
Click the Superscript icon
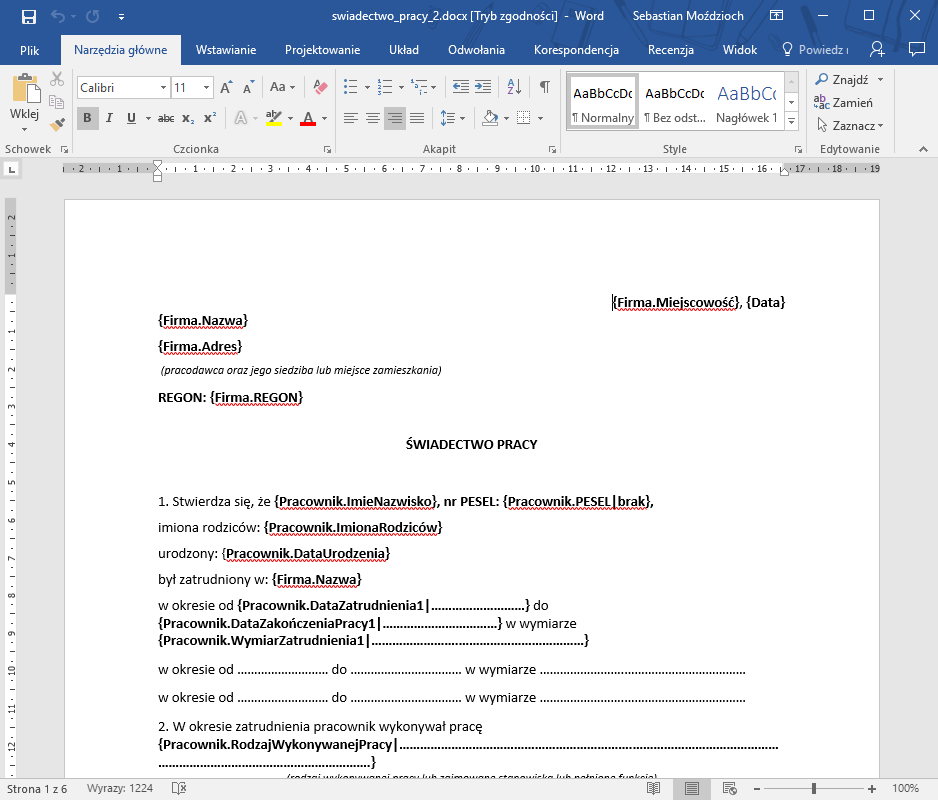click(x=210, y=118)
